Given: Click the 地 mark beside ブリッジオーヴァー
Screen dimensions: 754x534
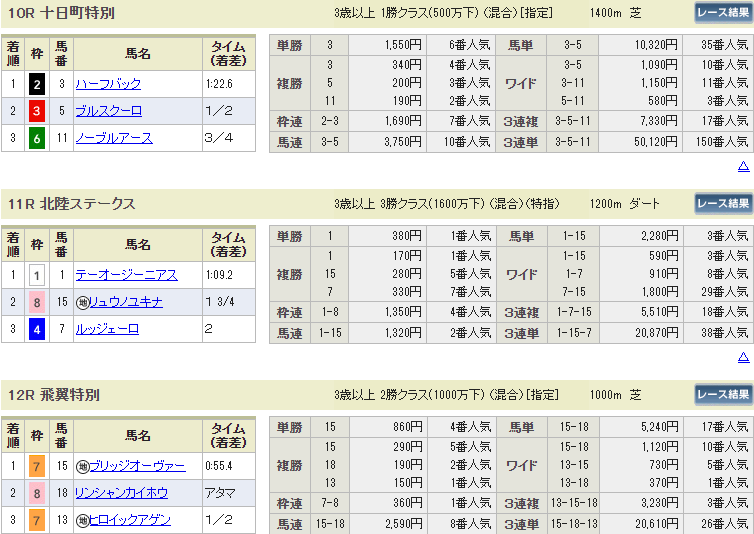Looking at the screenshot, I should click(x=83, y=466).
